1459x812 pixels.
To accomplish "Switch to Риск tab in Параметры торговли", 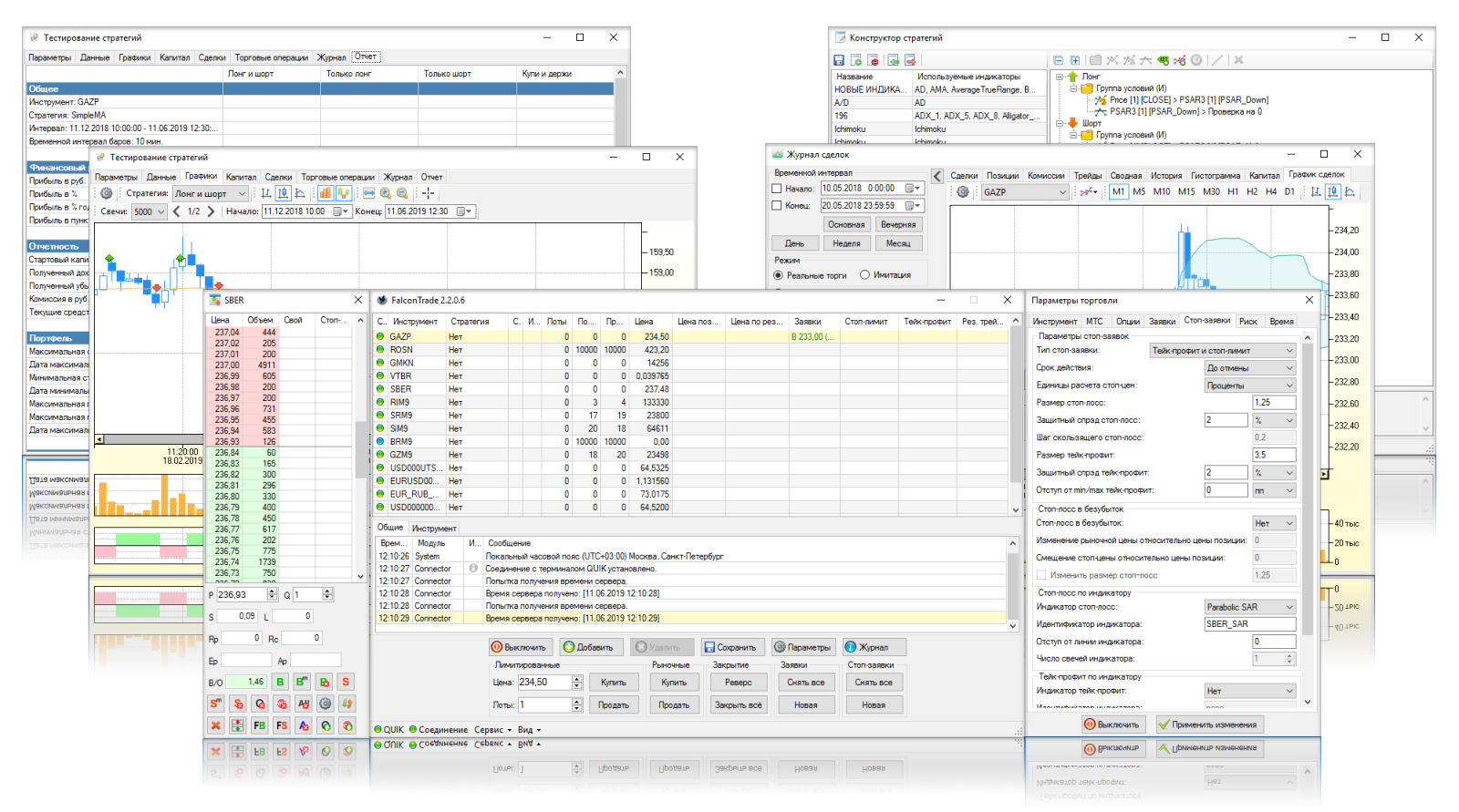I will pyautogui.click(x=1248, y=322).
